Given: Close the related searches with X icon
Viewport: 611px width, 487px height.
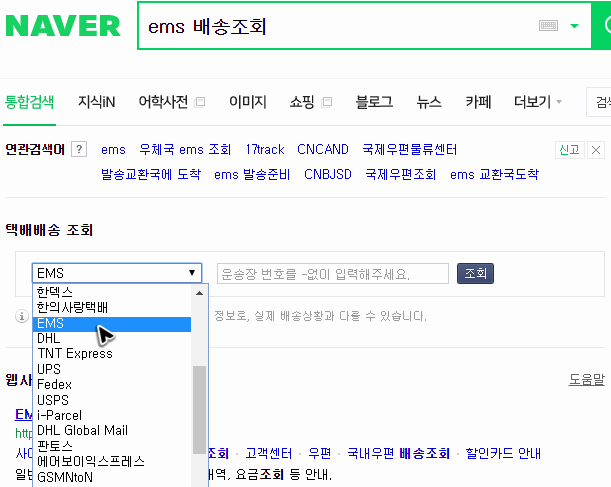Looking at the screenshot, I should point(595,150).
